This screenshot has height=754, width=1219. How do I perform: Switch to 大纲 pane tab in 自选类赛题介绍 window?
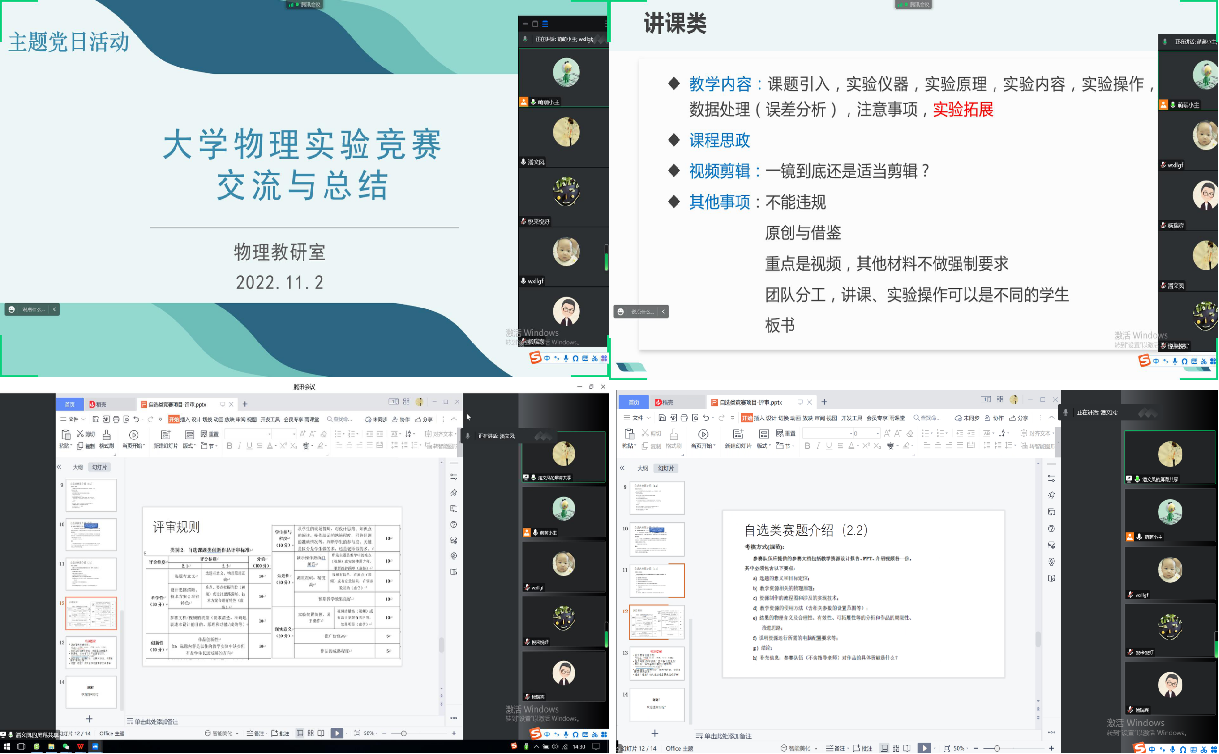643,468
